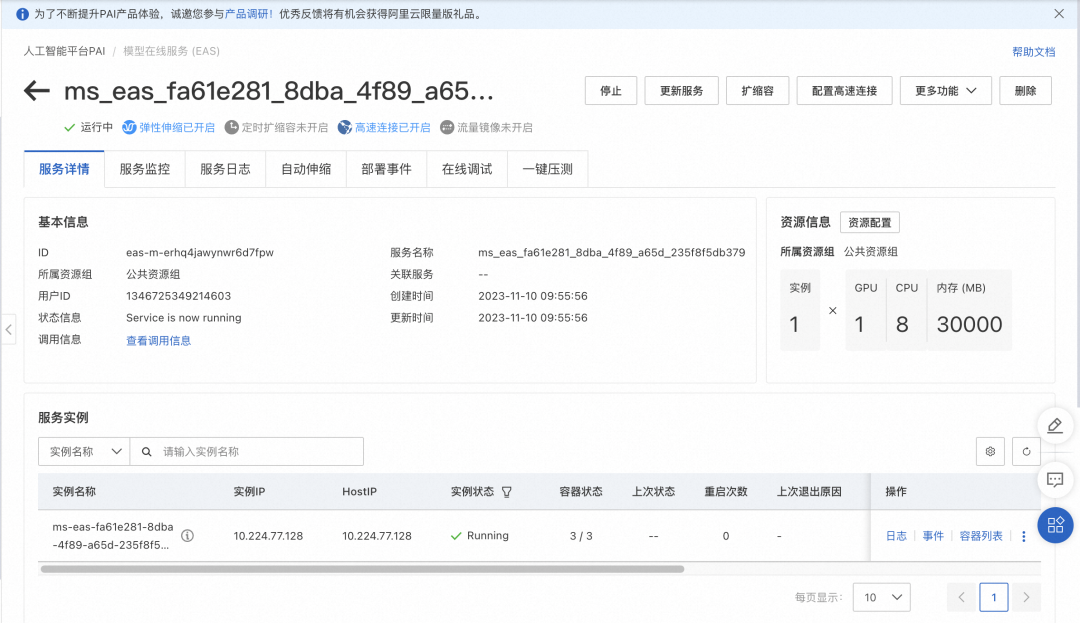The height and width of the screenshot is (623, 1080).
Task: Click the info icon beside instance name
Action: coord(187,535)
